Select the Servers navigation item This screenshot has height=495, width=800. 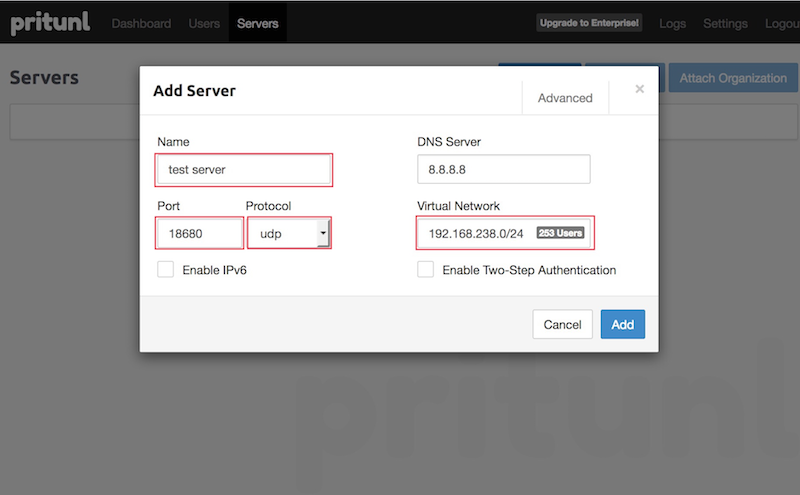[258, 23]
